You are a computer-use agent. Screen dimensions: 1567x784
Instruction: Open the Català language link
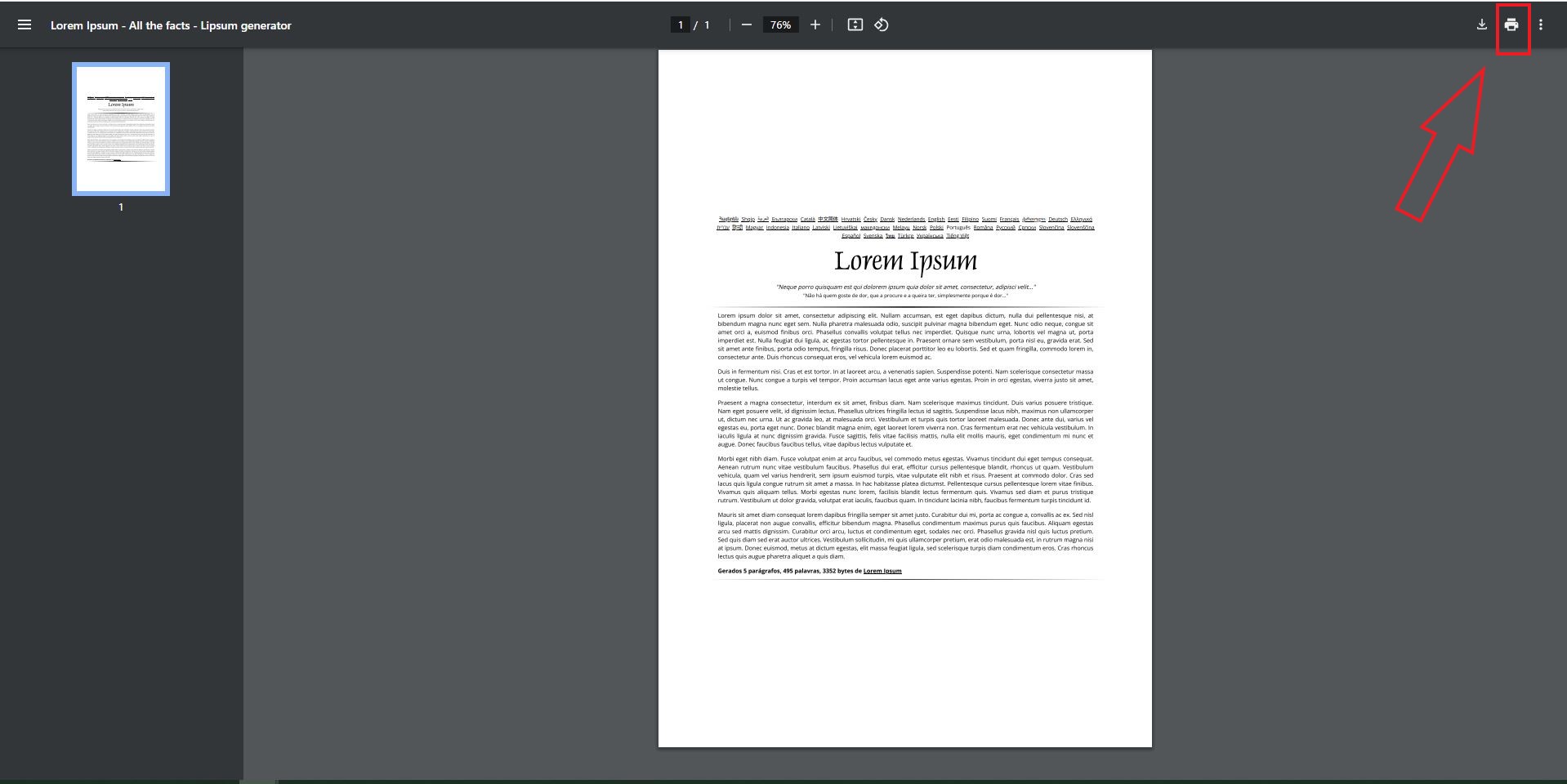point(807,219)
